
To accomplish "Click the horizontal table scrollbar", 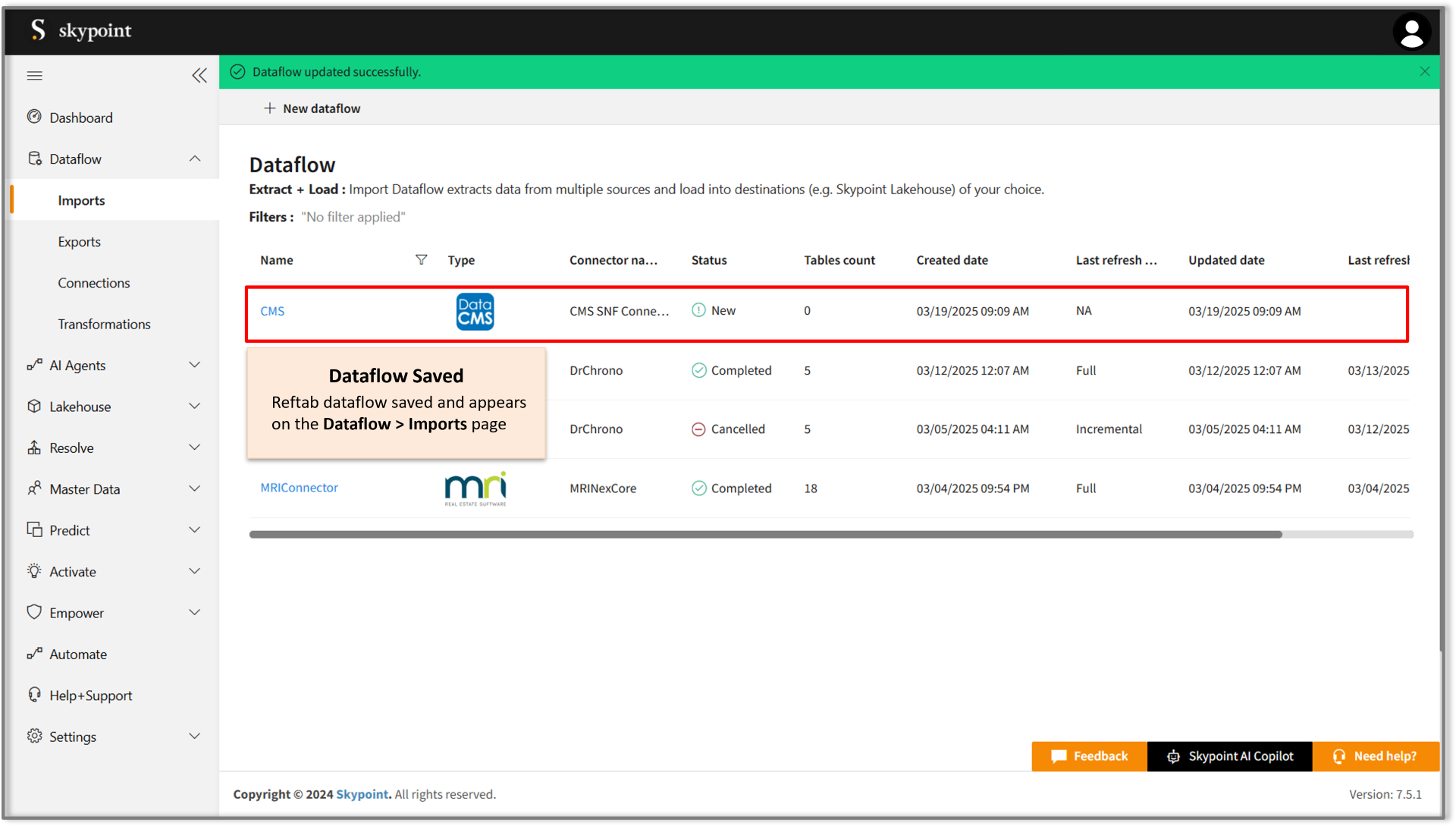I will tap(758, 534).
